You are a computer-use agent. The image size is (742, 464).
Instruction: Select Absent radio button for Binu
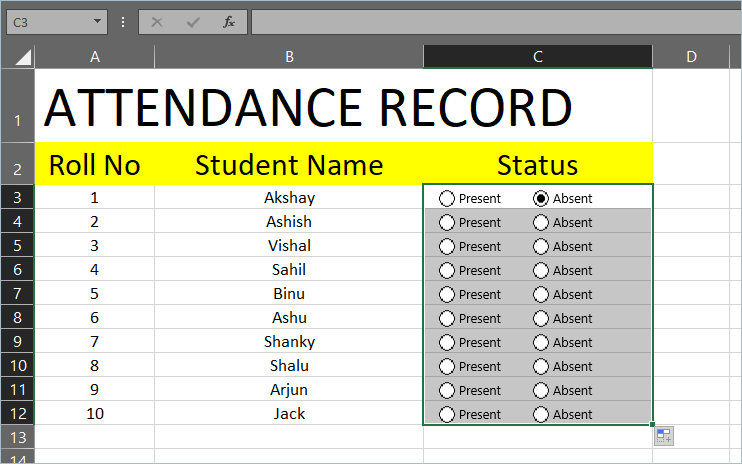coord(541,294)
